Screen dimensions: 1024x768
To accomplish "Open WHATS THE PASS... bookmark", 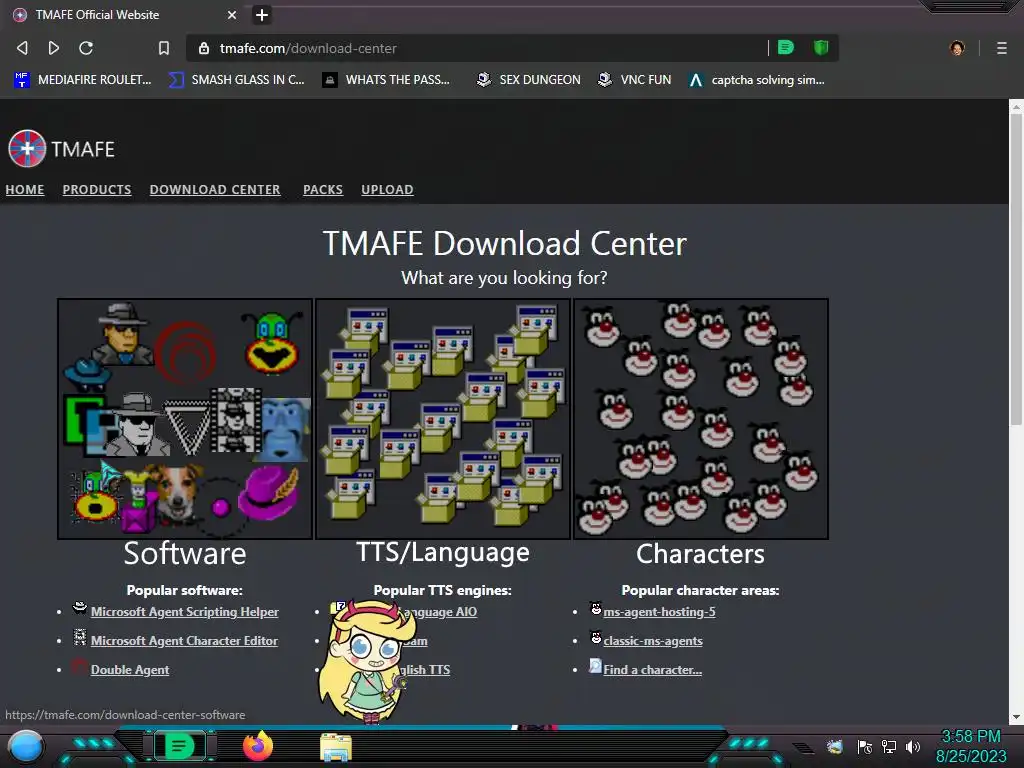I will [x=386, y=80].
